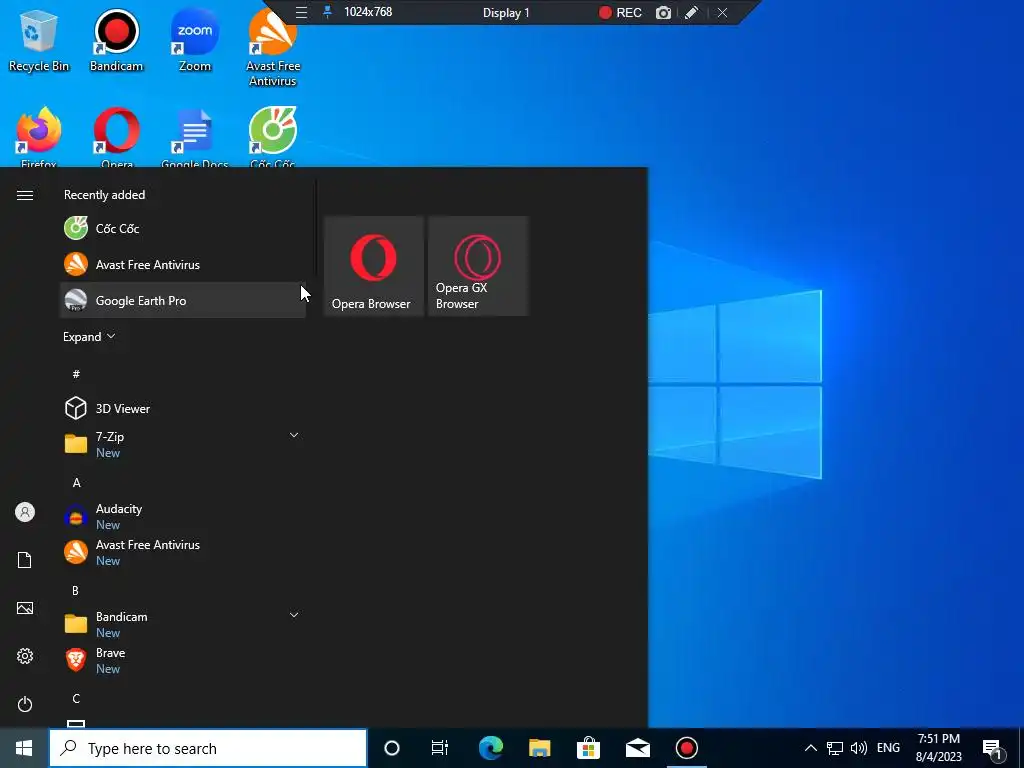Open the 7-Zip folder entry
The height and width of the screenshot is (768, 1024).
tap(183, 444)
